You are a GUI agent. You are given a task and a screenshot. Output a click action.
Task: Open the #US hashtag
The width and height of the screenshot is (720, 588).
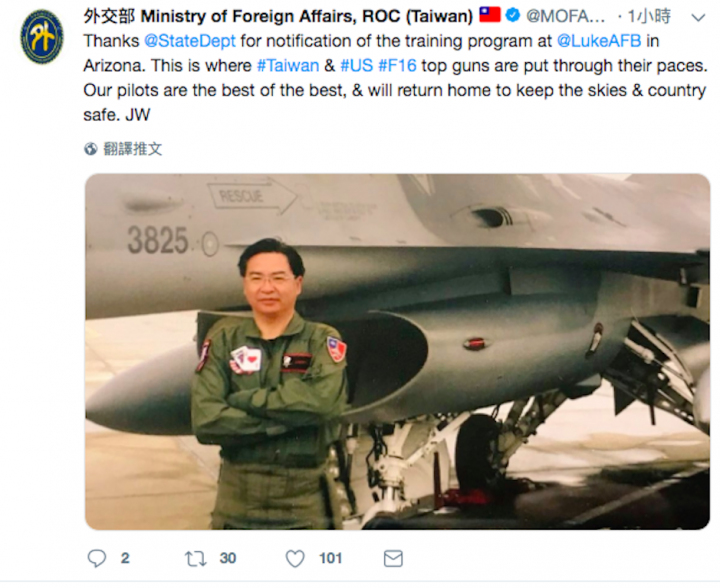356,66
